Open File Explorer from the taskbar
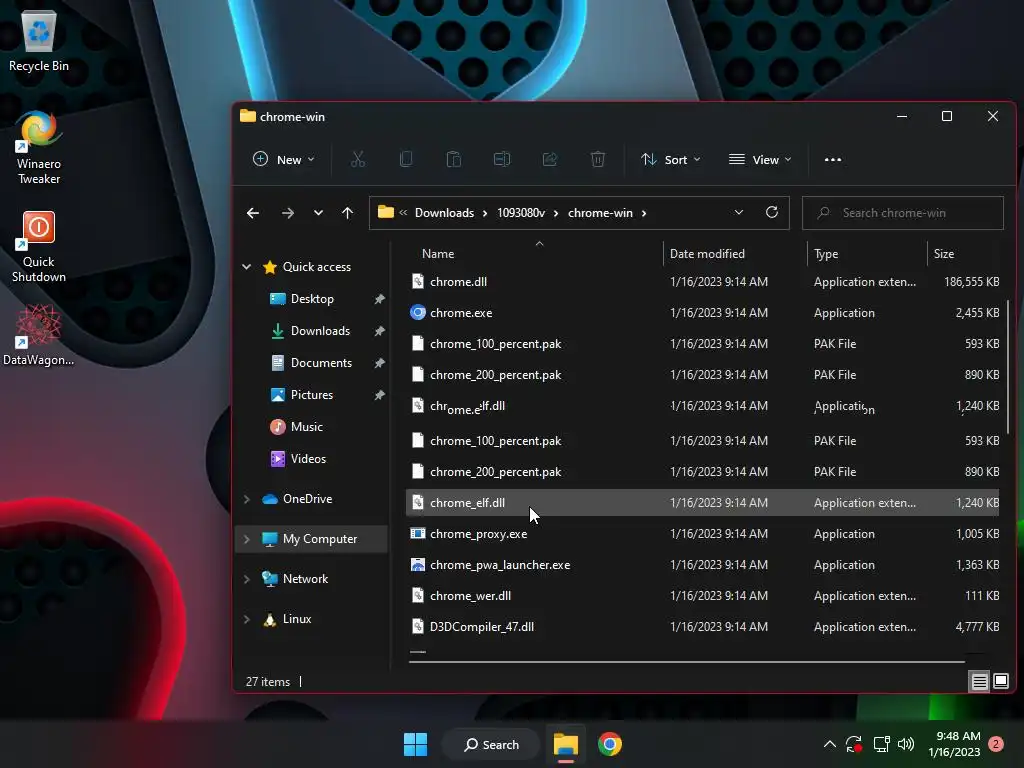This screenshot has height=768, width=1024. pyautogui.click(x=566, y=744)
